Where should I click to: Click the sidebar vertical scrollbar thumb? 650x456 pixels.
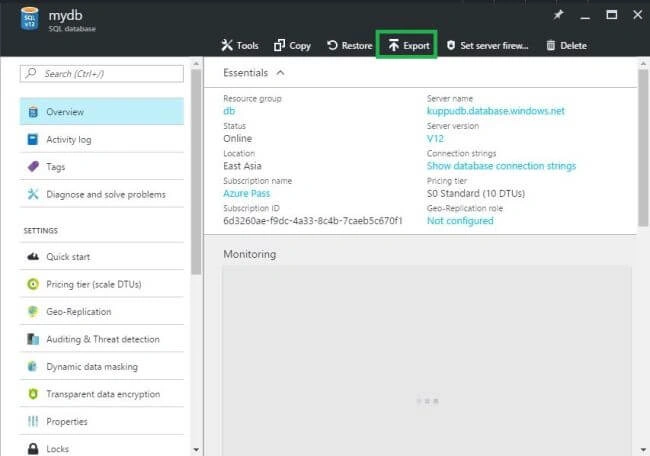coord(196,172)
